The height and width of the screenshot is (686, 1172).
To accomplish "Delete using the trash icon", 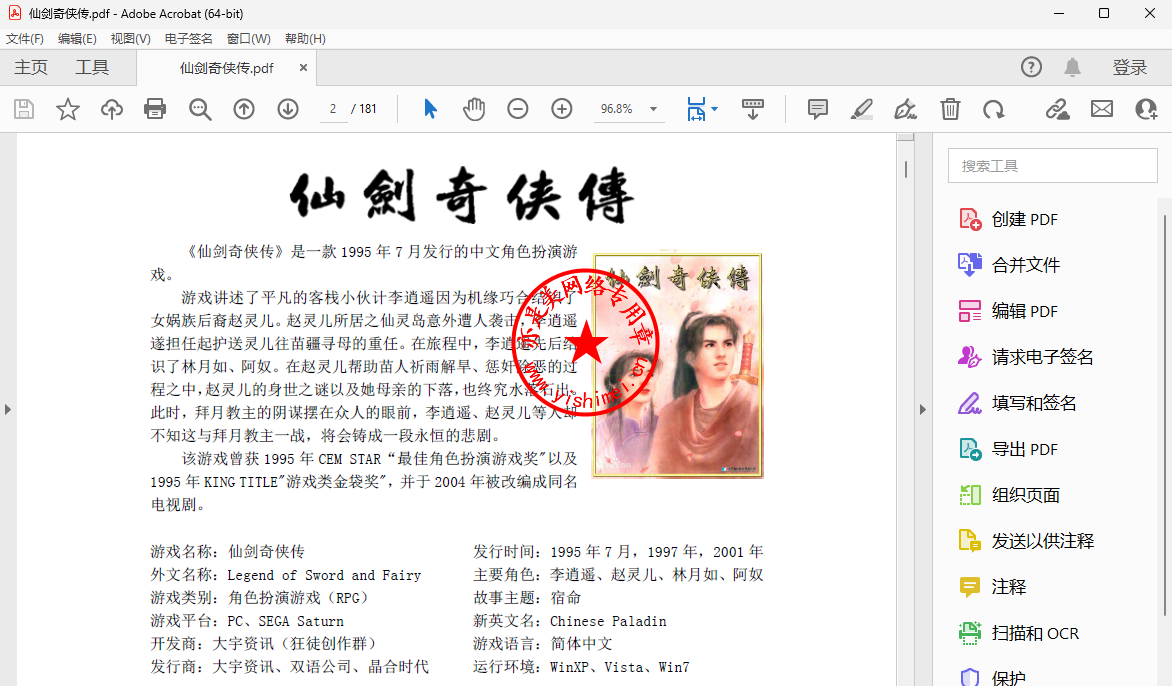I will click(x=950, y=109).
